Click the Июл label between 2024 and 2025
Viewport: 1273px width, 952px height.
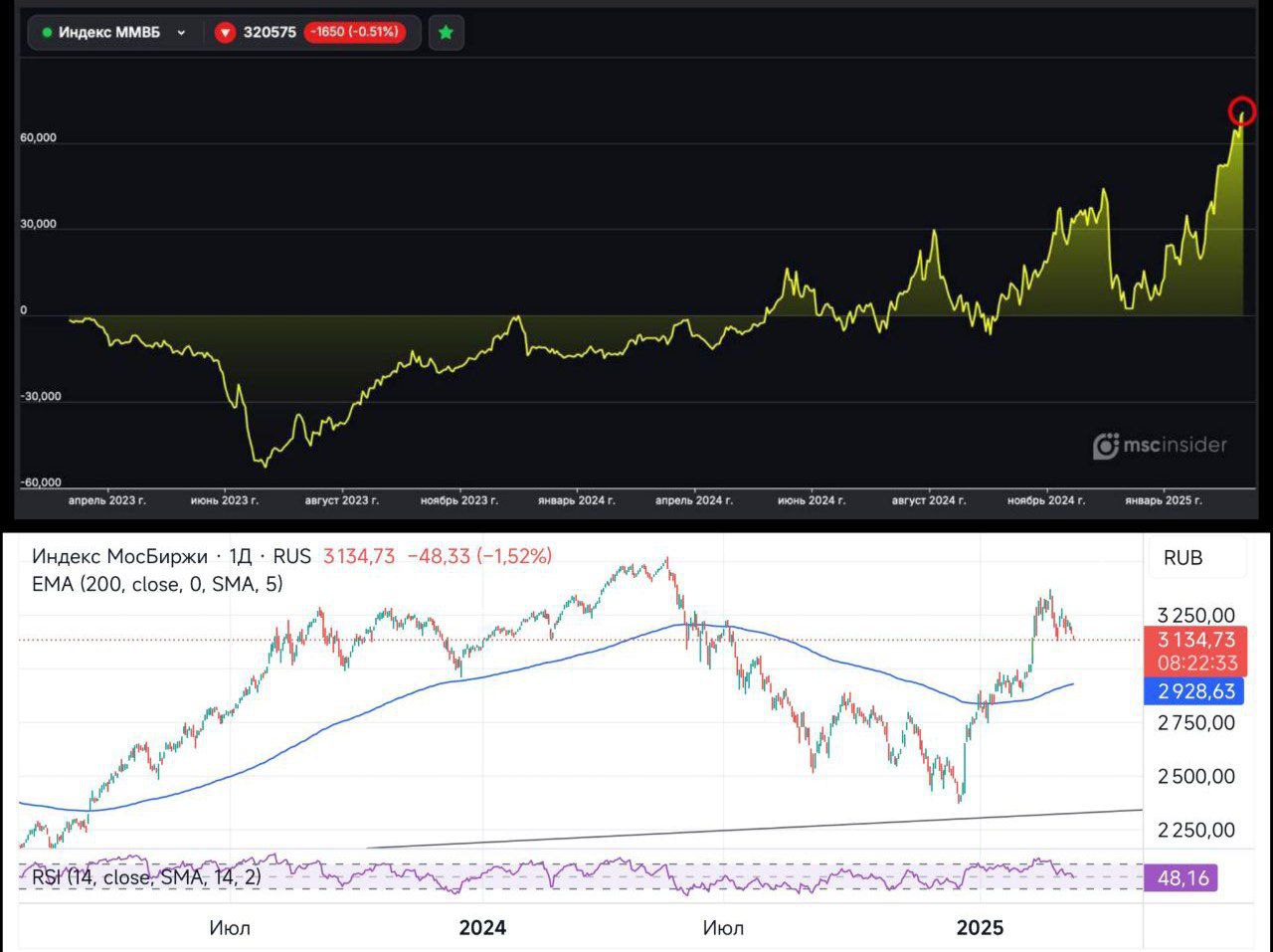723,928
